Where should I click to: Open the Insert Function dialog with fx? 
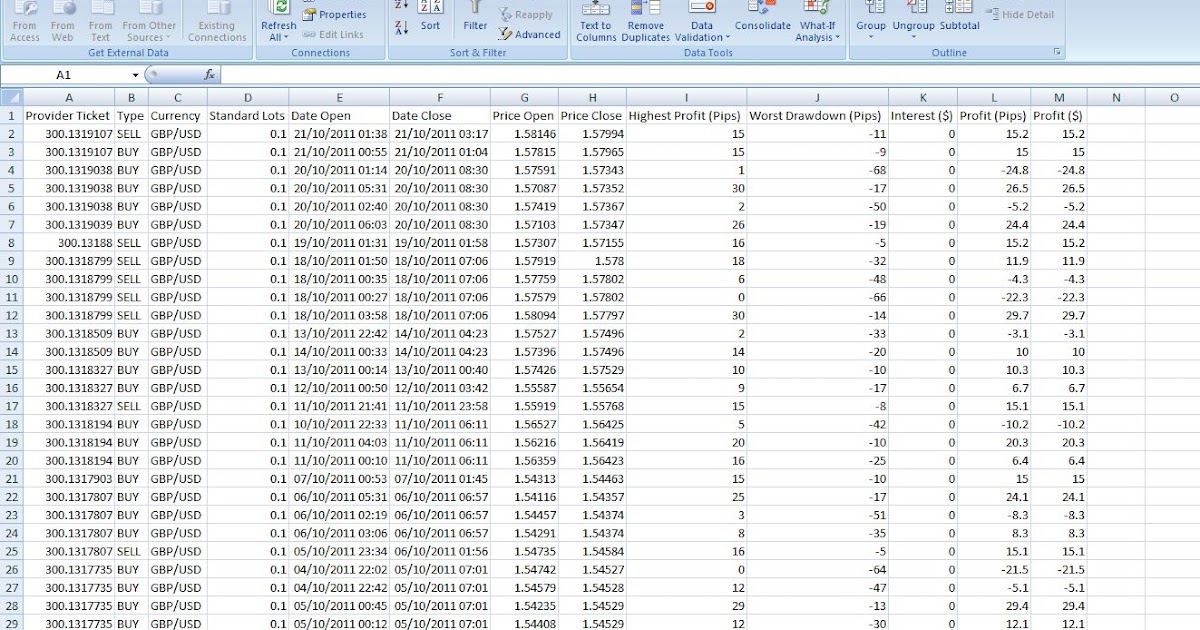point(211,72)
